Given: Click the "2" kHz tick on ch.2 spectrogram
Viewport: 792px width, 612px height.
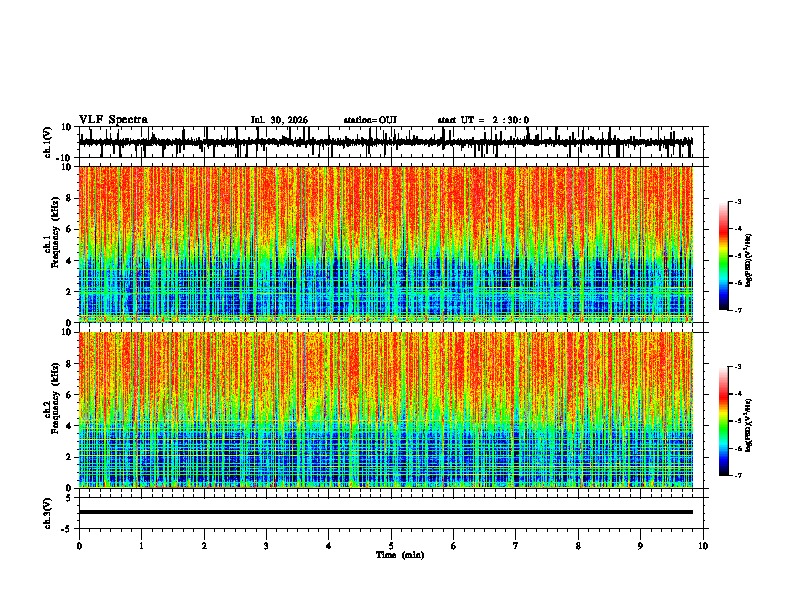Looking at the screenshot, I should (69, 457).
